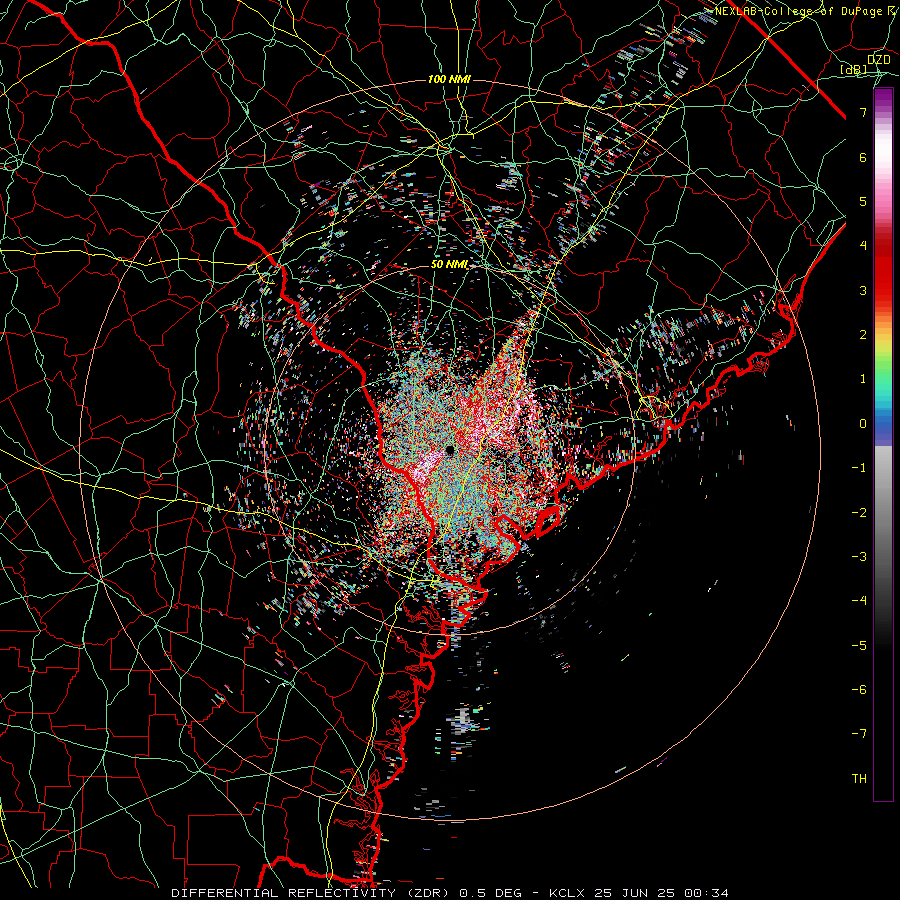Click the -7 value on color scale
Screen dimensions: 900x900
859,734
